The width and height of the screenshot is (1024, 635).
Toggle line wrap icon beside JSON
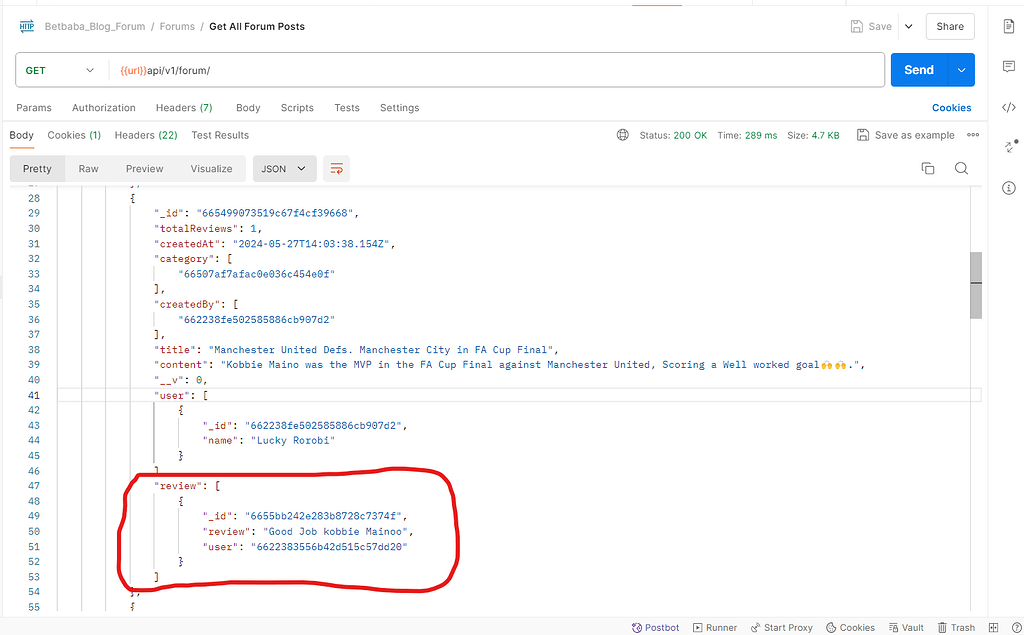coord(337,169)
